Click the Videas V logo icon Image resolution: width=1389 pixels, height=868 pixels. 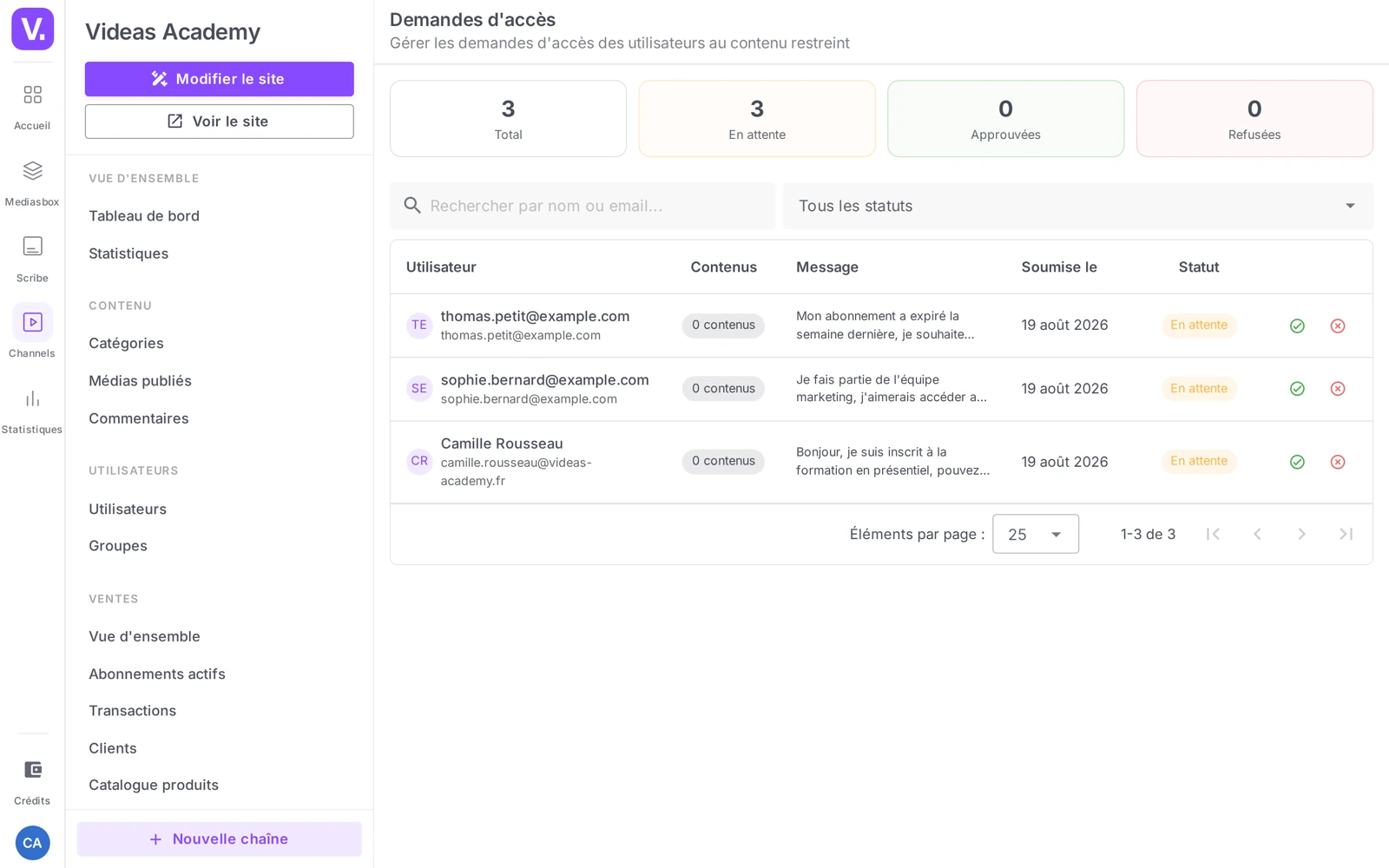tap(32, 29)
